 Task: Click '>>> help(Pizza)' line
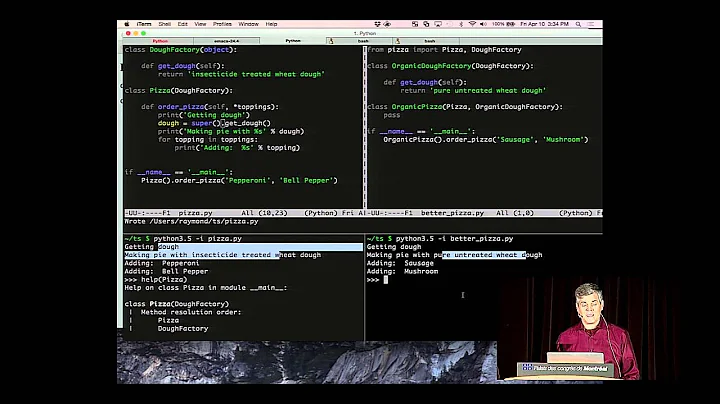[156, 280]
